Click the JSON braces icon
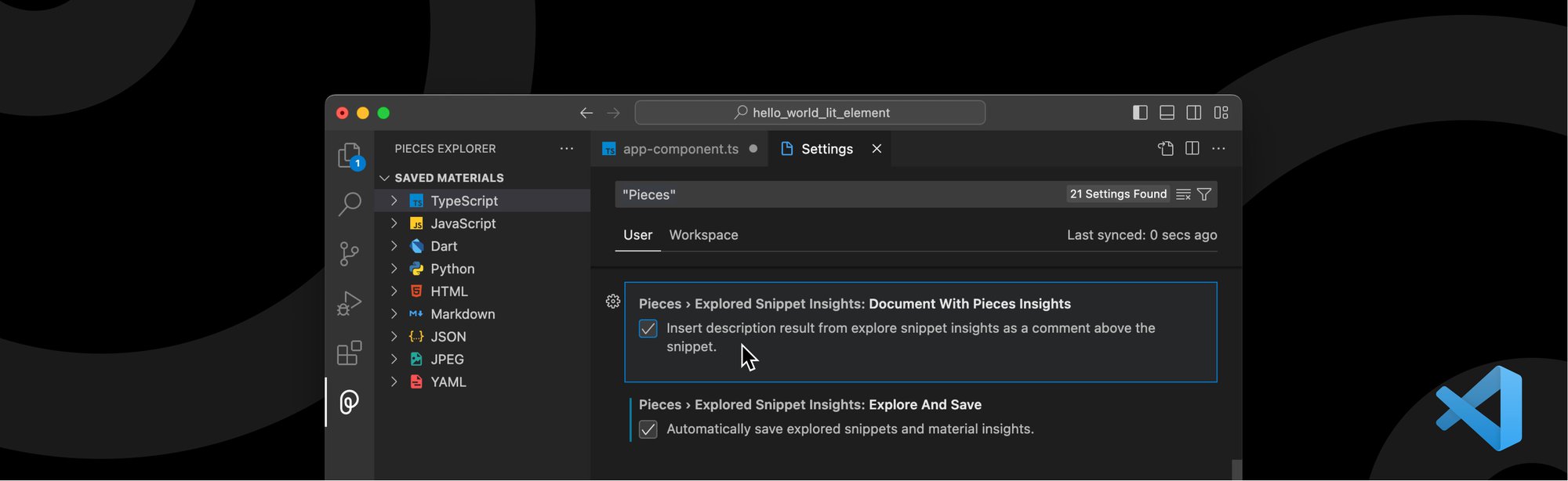 [x=416, y=337]
